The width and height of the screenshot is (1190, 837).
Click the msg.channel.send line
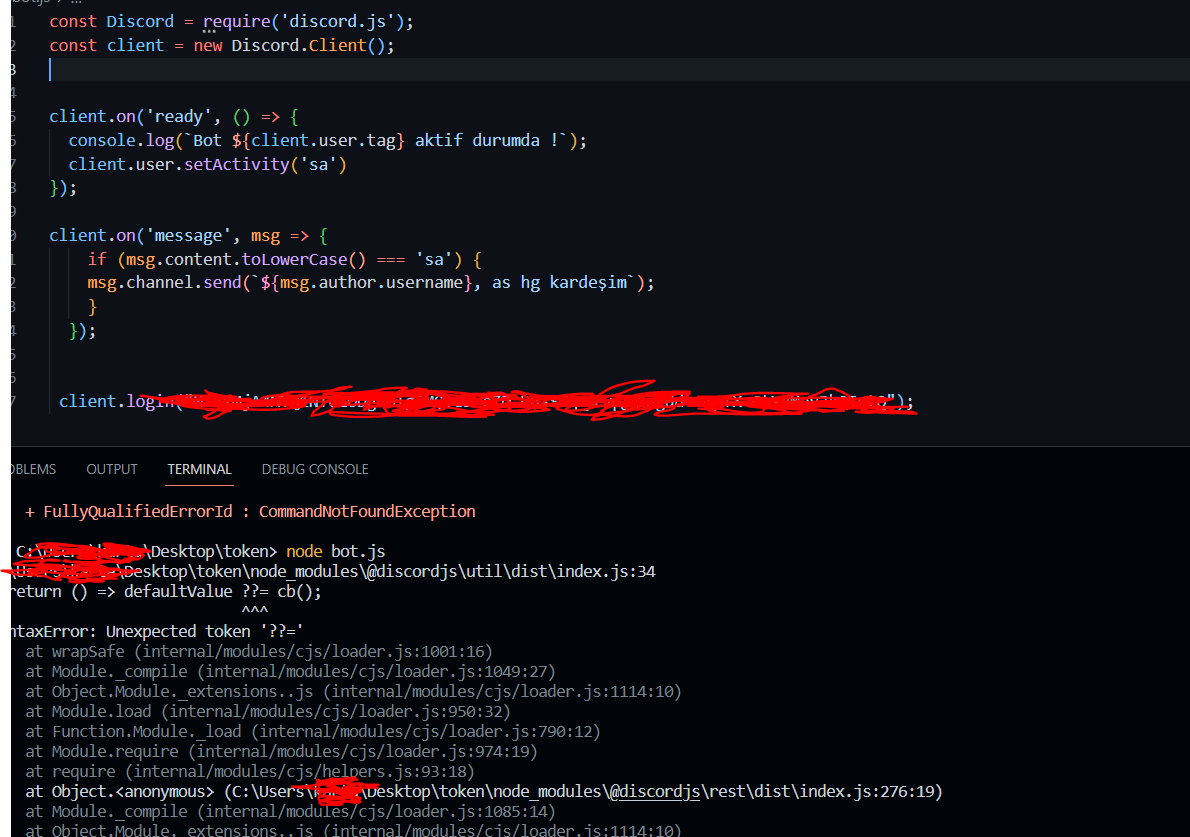(x=370, y=283)
